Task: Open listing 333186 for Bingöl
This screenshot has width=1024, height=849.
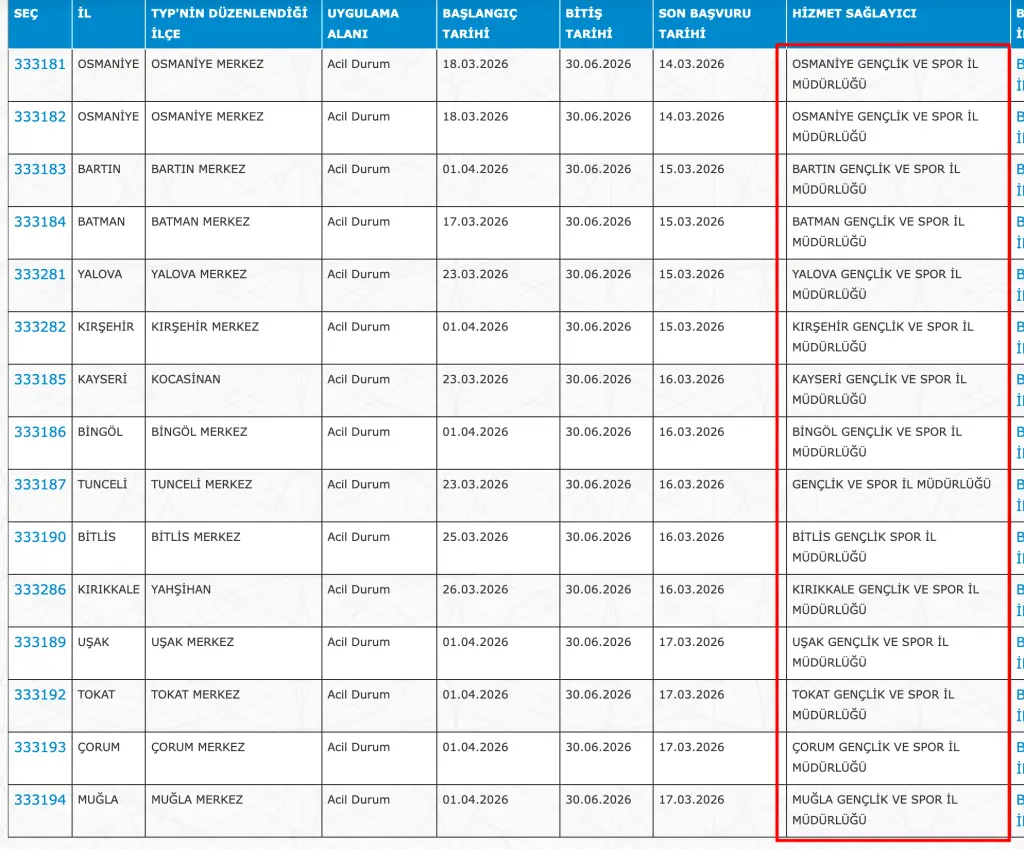Action: click(40, 432)
